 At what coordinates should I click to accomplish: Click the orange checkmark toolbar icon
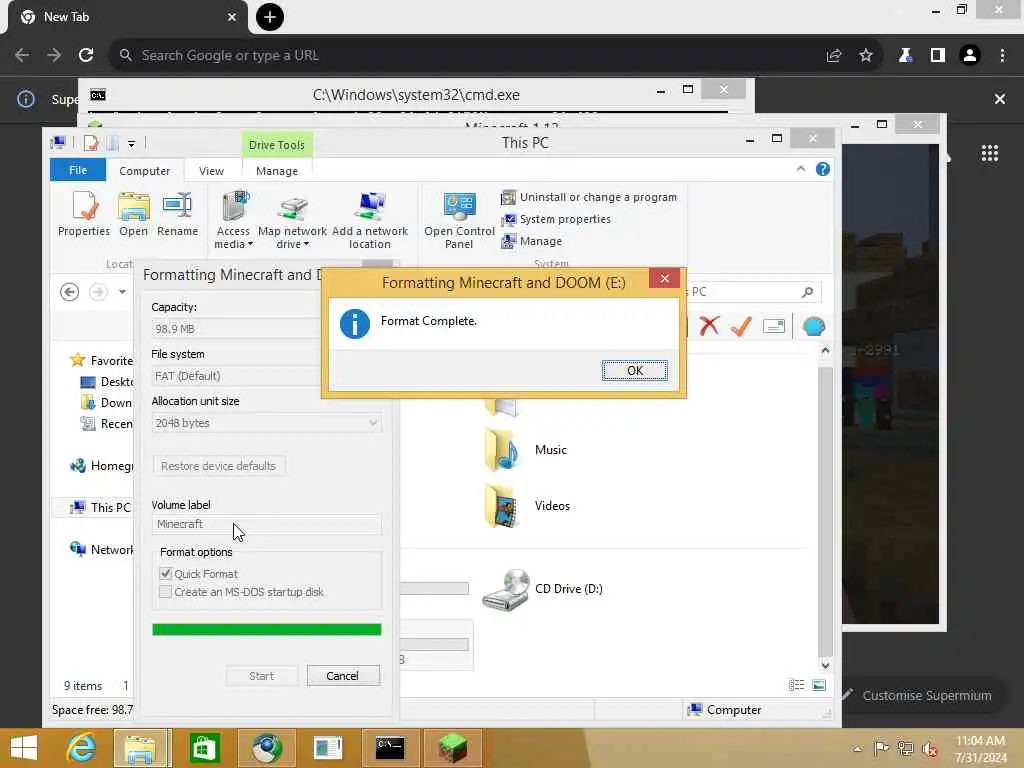[x=741, y=325]
